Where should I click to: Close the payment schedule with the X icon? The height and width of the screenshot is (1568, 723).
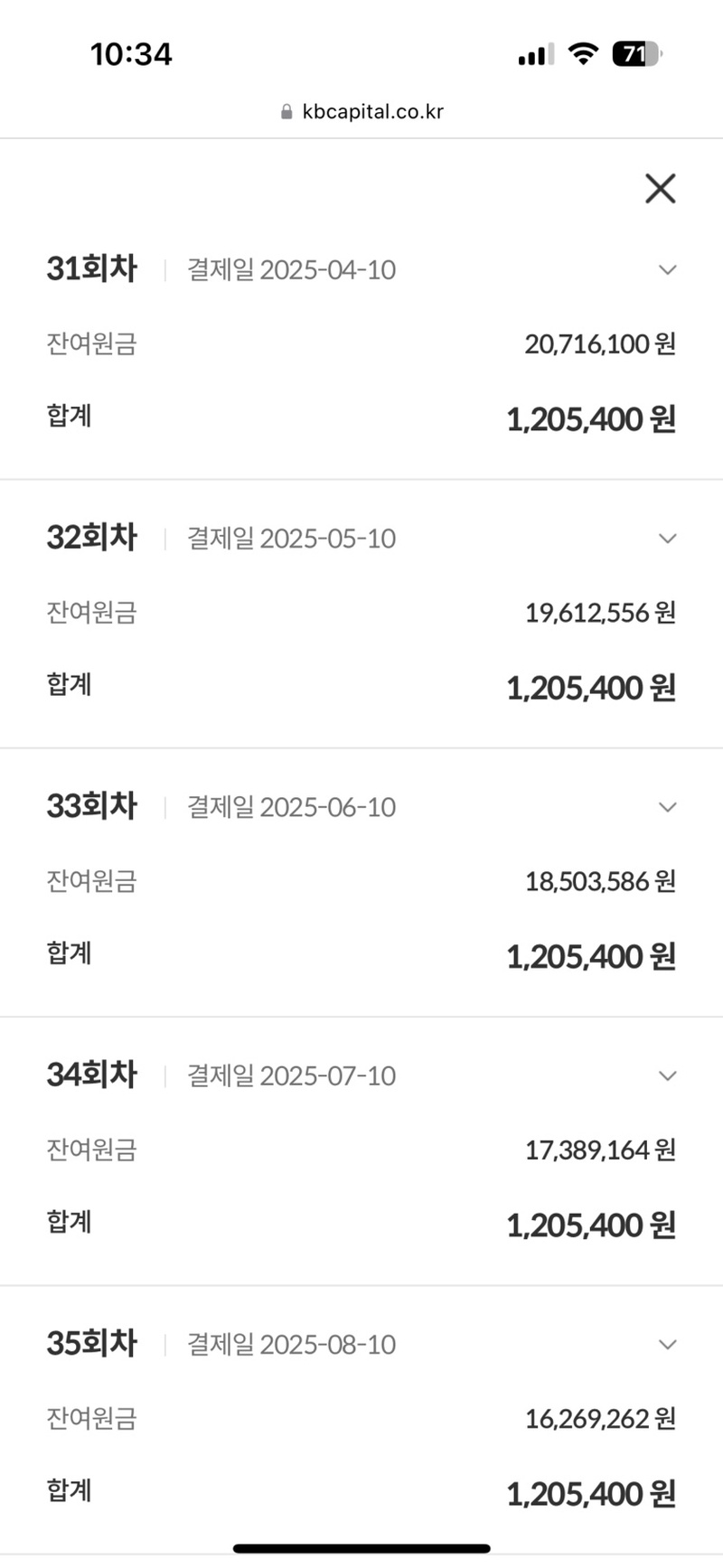click(x=661, y=189)
